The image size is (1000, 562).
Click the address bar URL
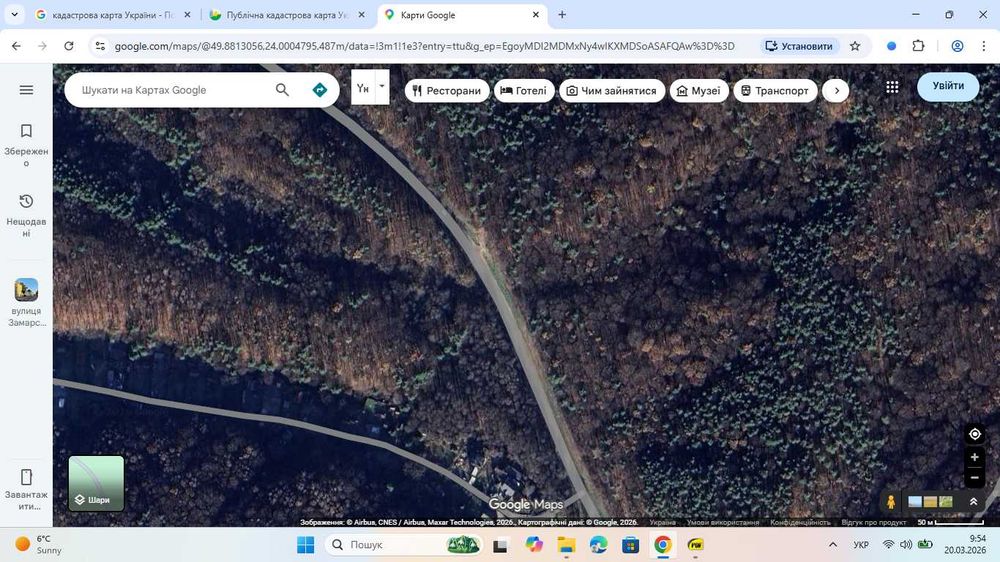click(x=424, y=46)
